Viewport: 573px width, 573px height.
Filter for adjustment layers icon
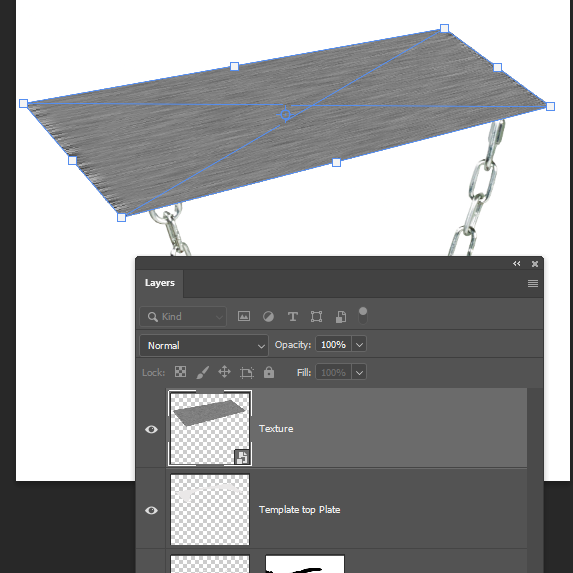tap(268, 316)
